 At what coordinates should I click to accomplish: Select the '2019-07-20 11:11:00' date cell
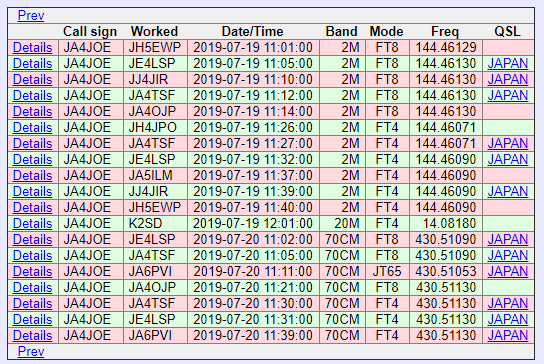tap(253, 271)
